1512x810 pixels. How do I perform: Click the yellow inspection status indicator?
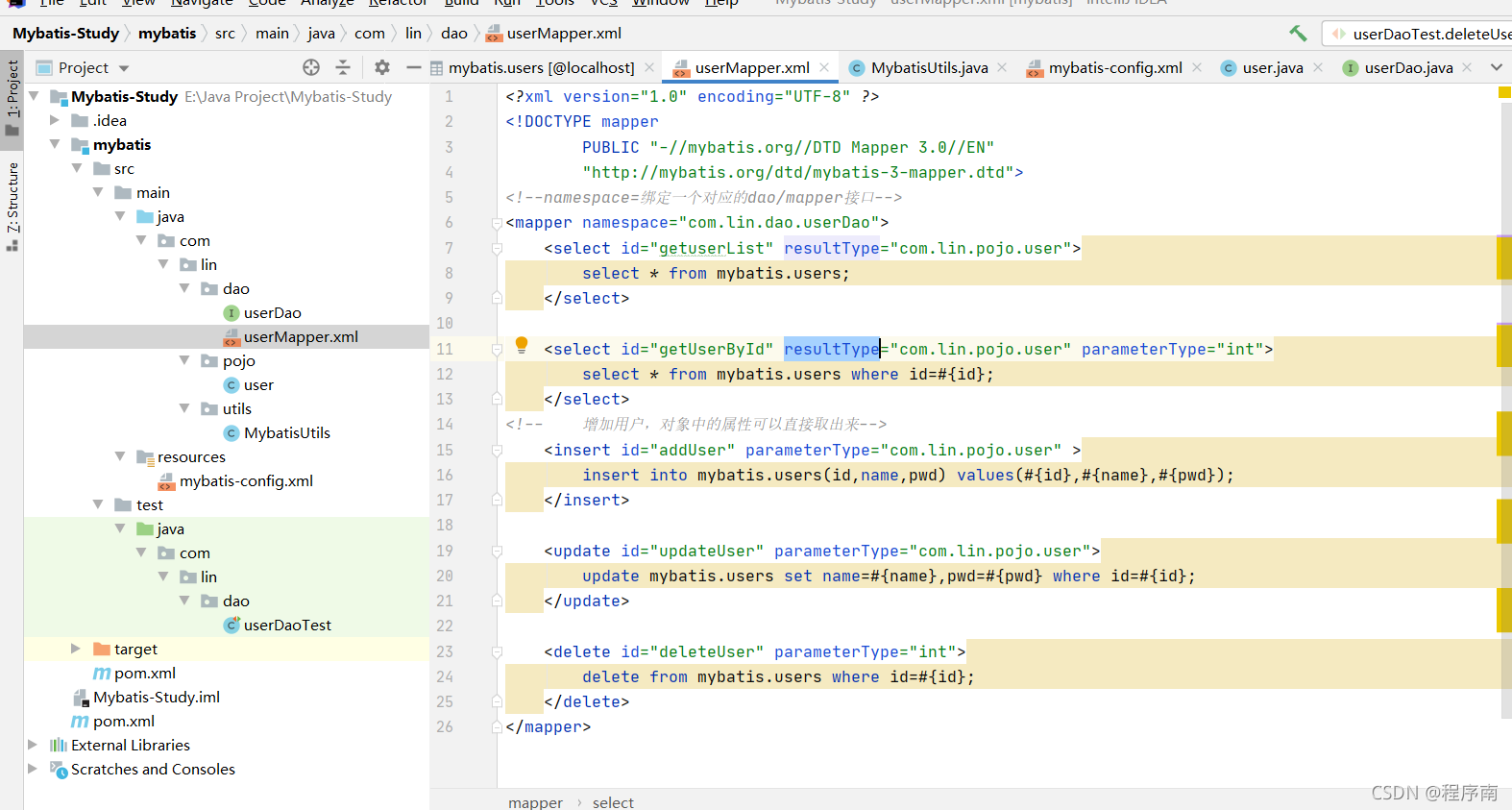[x=1504, y=92]
